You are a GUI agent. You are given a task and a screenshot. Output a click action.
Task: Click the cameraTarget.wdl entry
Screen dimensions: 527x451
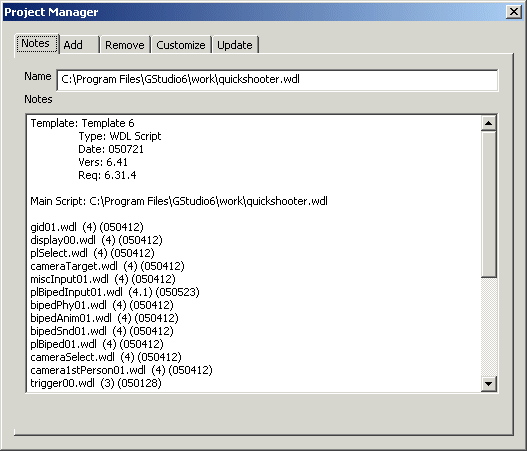click(x=108, y=266)
